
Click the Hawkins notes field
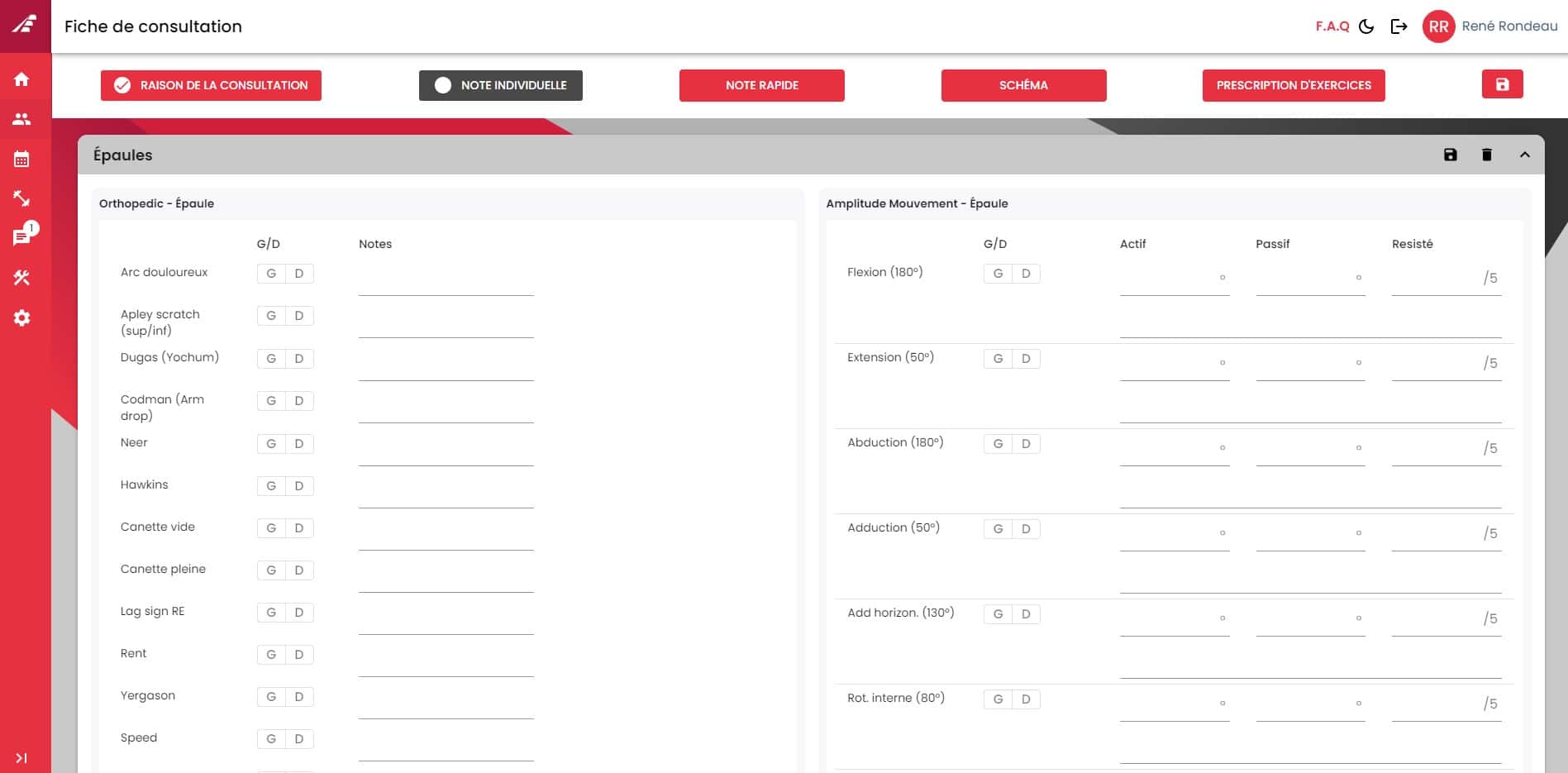(446, 493)
